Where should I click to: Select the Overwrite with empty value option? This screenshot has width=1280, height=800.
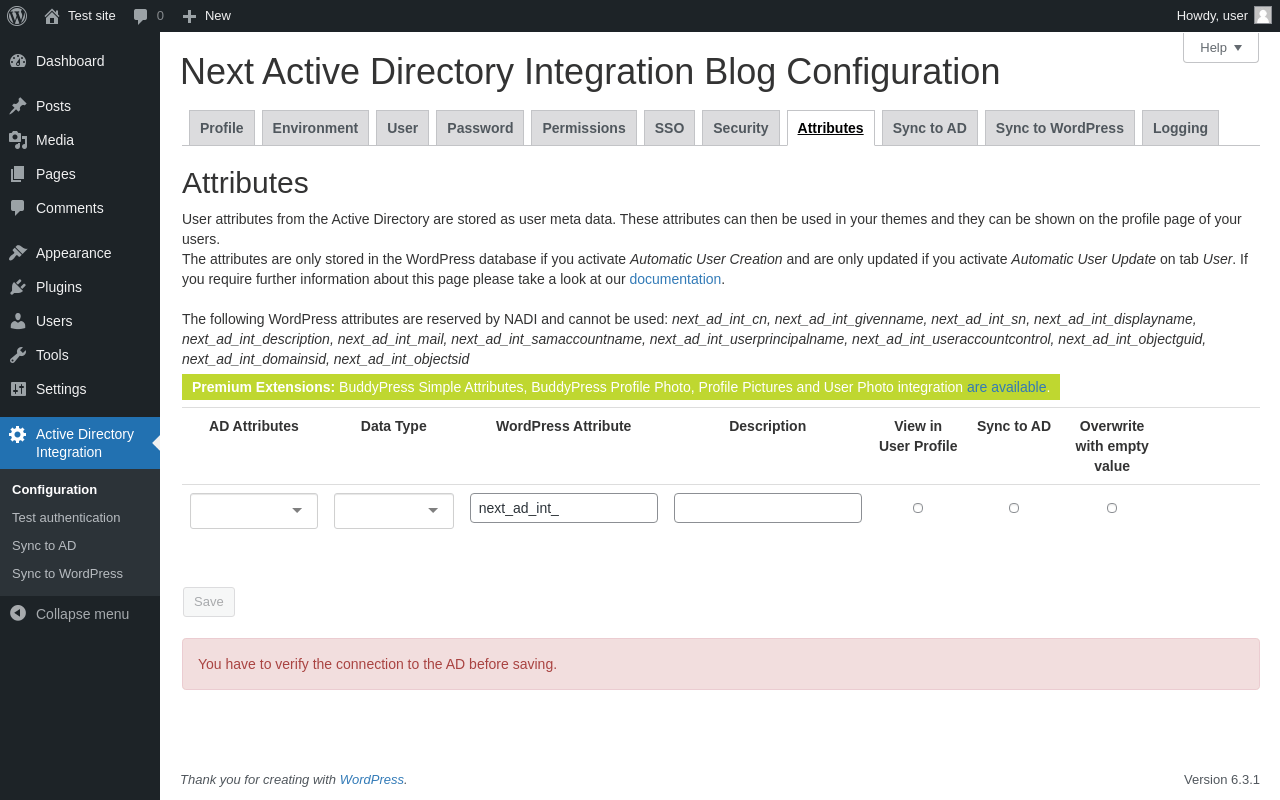[1112, 508]
